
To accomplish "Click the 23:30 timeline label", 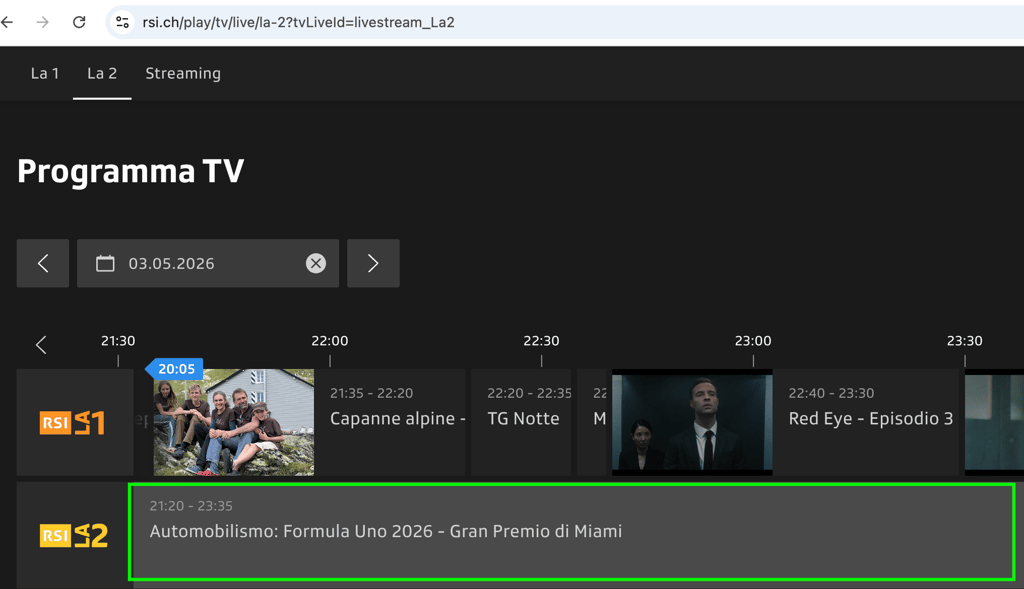I will tap(965, 341).
